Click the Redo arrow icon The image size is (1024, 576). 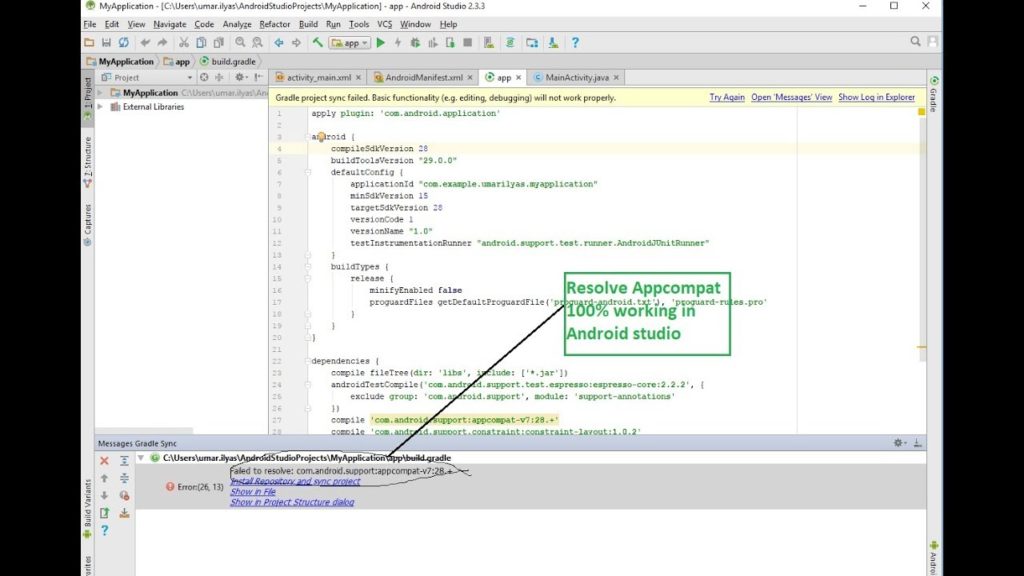[x=162, y=42]
